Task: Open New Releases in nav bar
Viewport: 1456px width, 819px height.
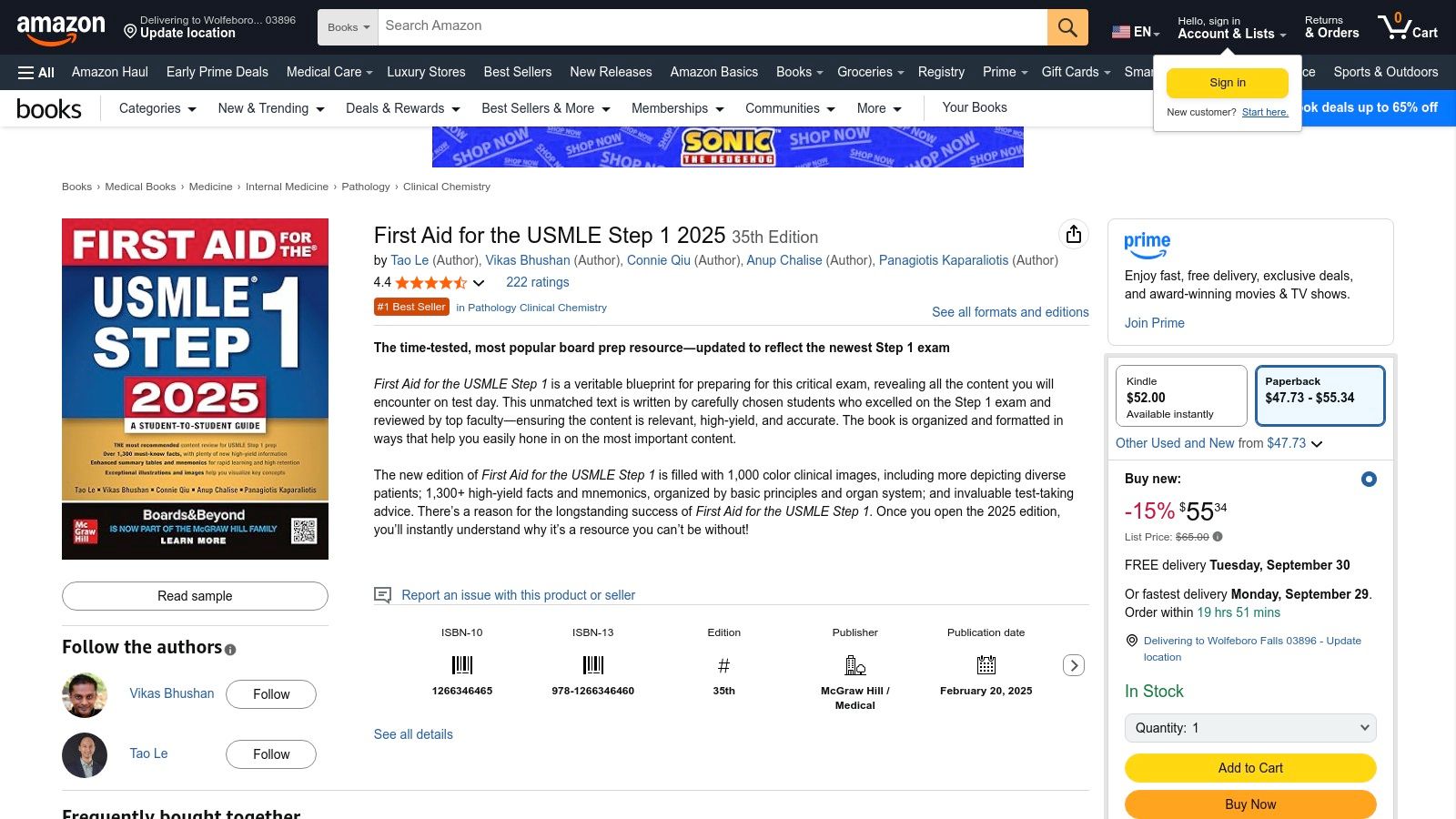Action: pyautogui.click(x=611, y=72)
